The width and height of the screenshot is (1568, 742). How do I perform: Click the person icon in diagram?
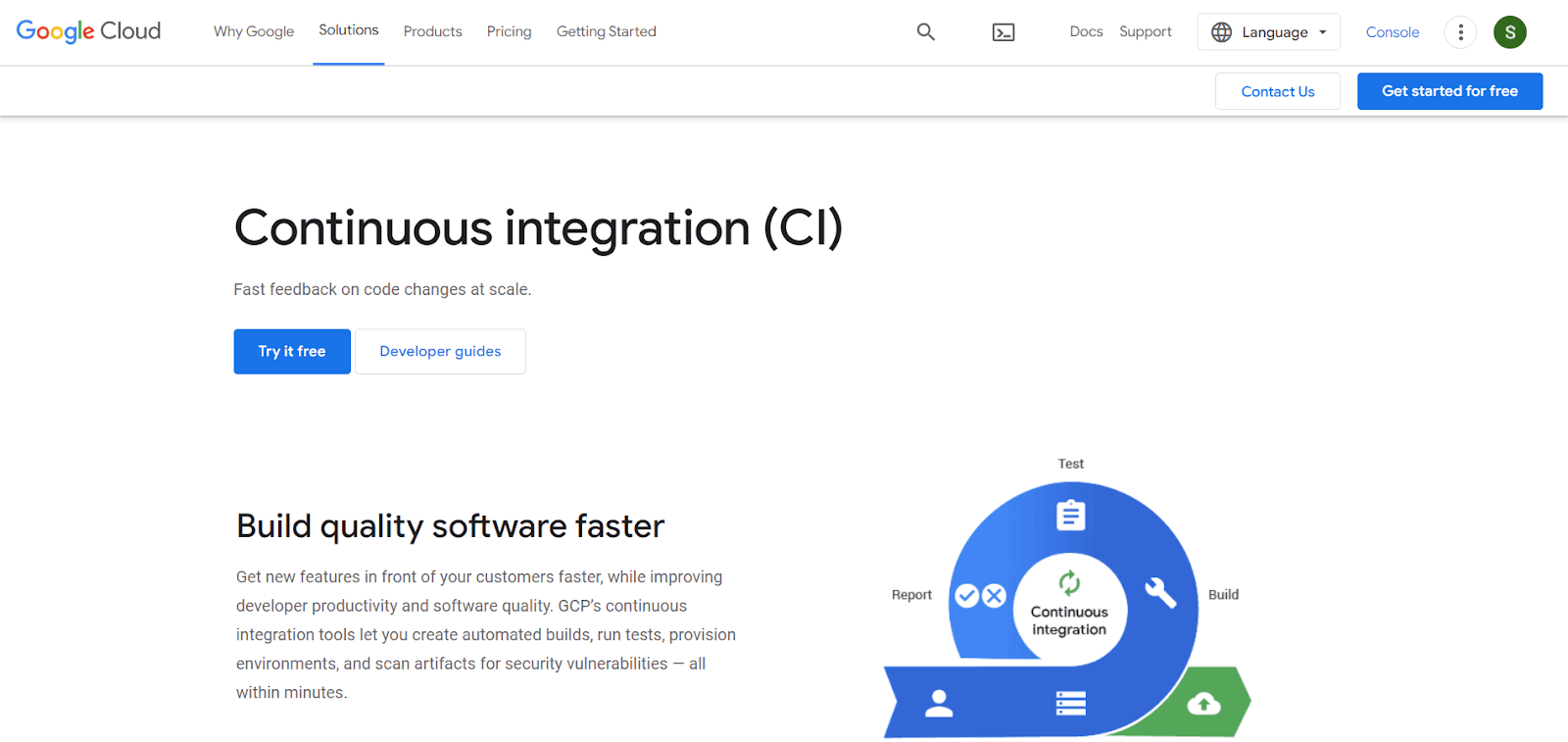point(939,703)
